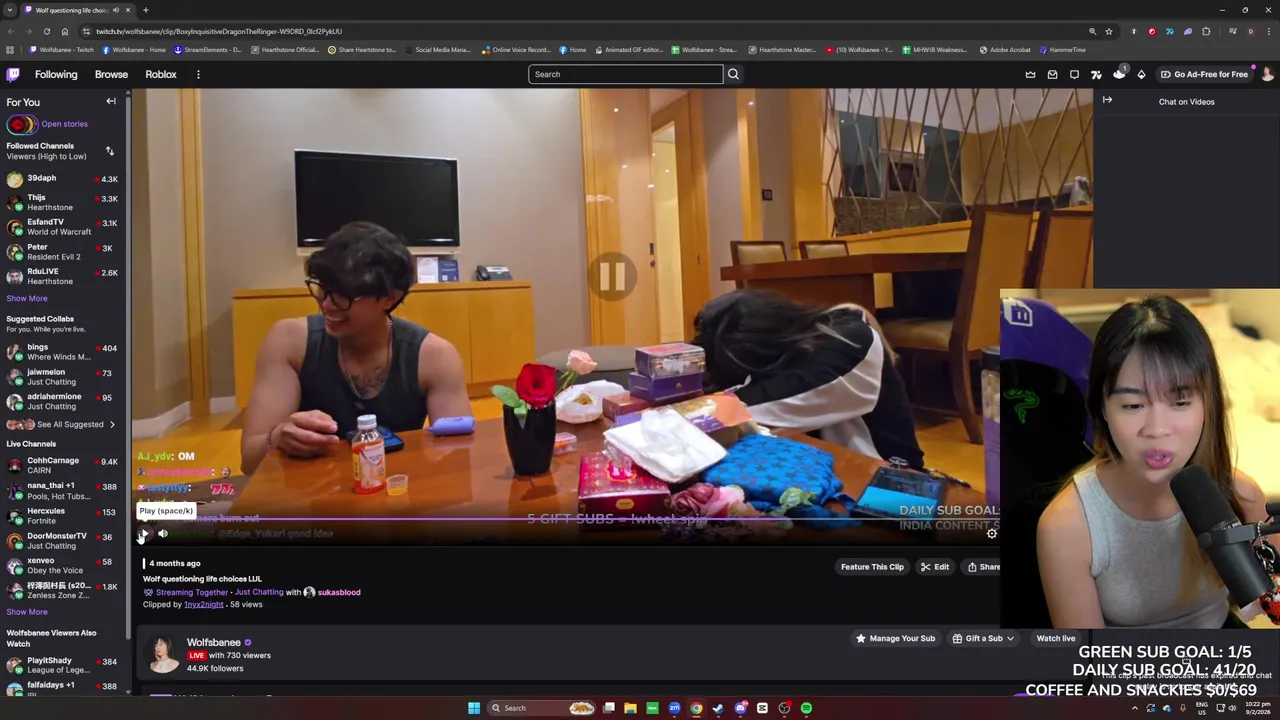This screenshot has height=720, width=1280.
Task: Open the Get Bits icon
Action: [1141, 74]
